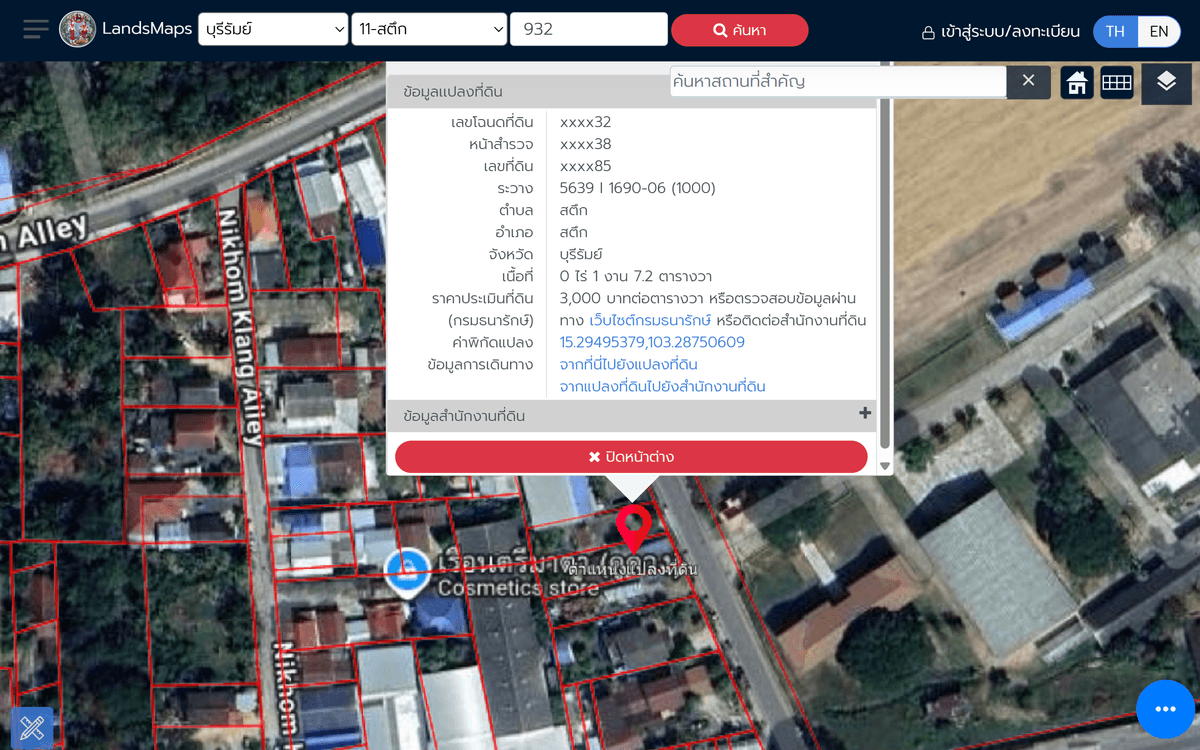Click the red ค้นหา search button
This screenshot has height=750, width=1200.
tap(740, 30)
